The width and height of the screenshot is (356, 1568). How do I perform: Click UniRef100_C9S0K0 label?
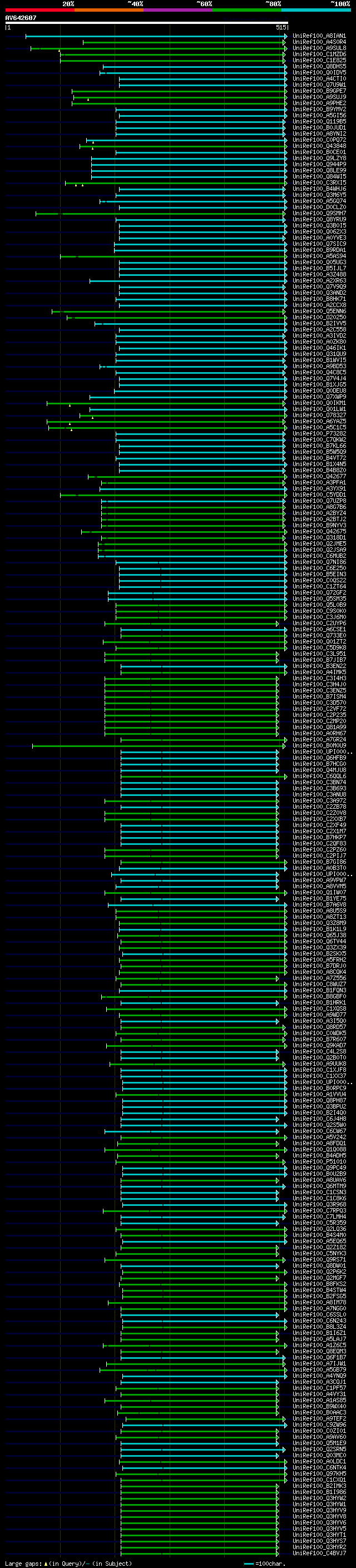point(319,611)
